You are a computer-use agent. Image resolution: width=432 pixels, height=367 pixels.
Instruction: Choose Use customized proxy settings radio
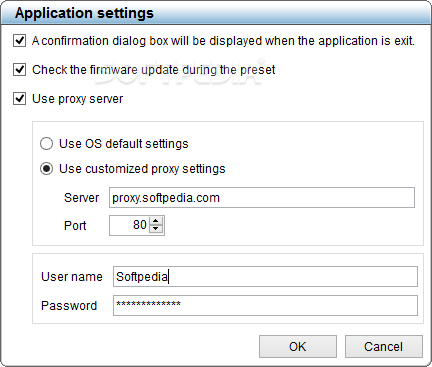(46, 169)
